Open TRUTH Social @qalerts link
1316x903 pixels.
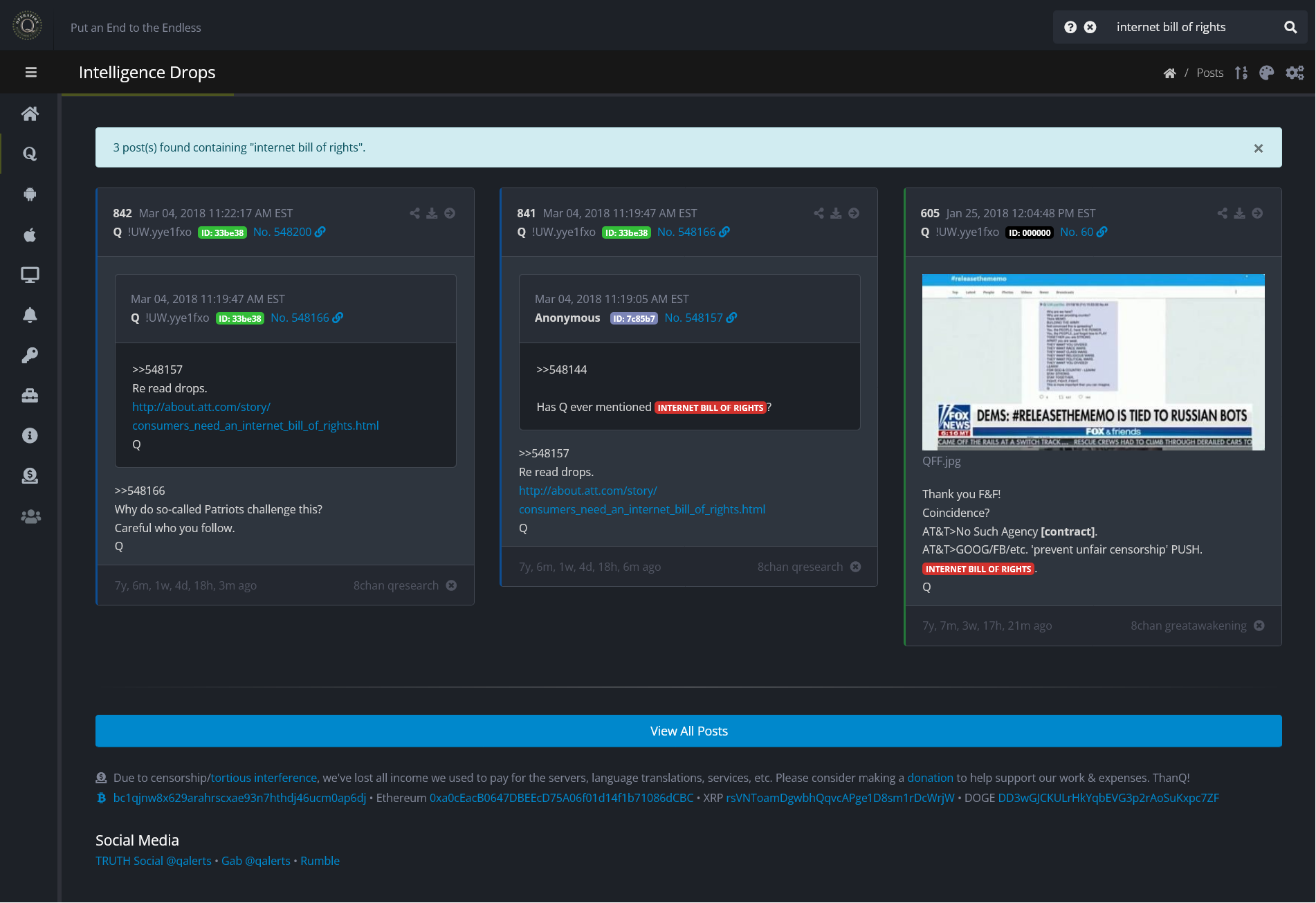(x=154, y=861)
